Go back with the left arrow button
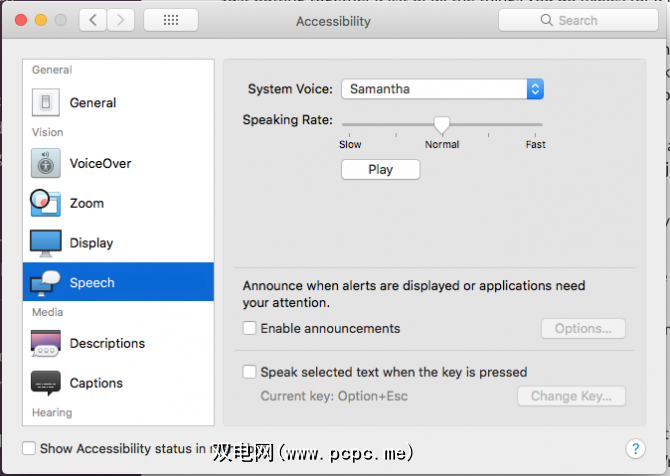 (x=93, y=20)
